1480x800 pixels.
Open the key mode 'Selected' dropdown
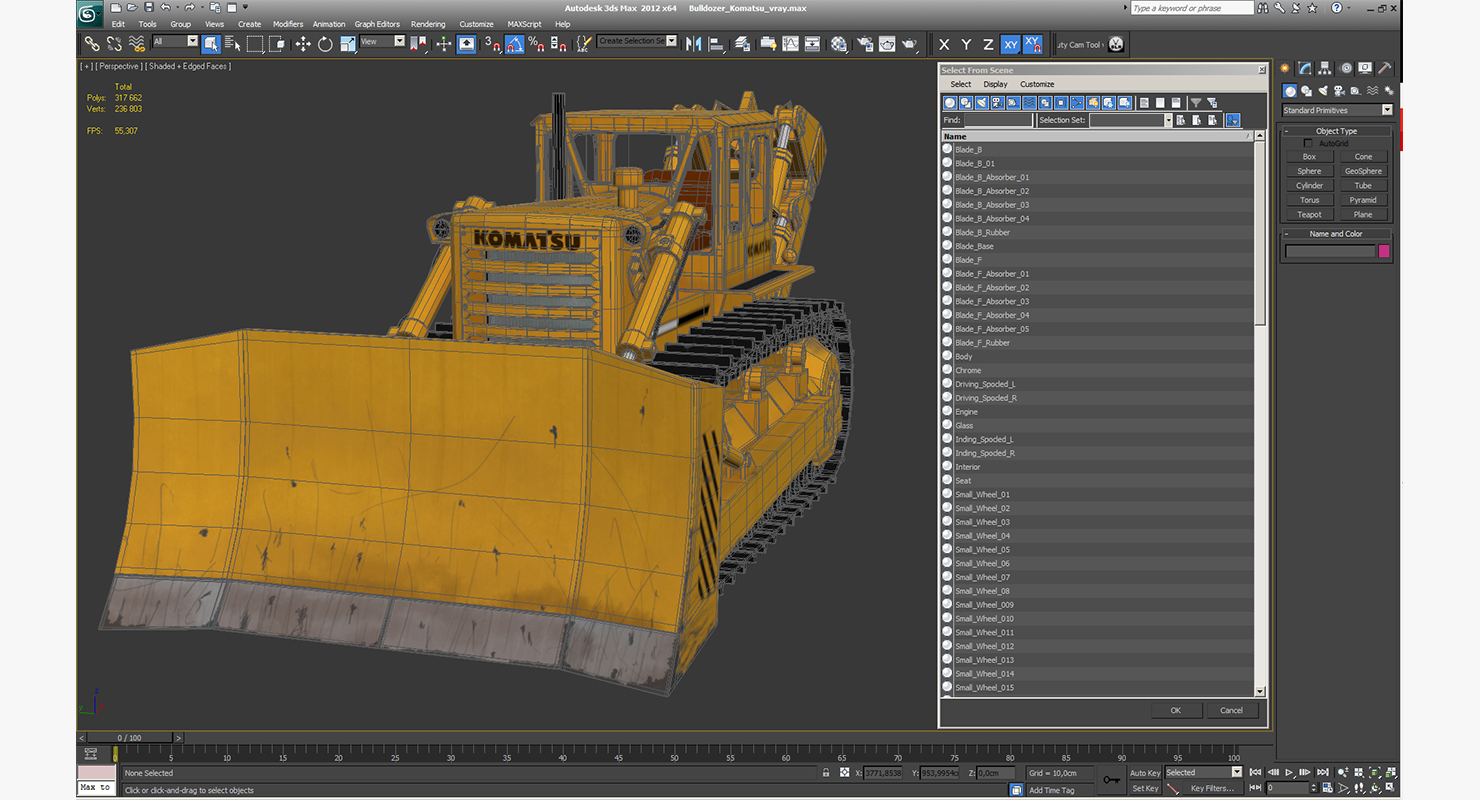pyautogui.click(x=1203, y=772)
